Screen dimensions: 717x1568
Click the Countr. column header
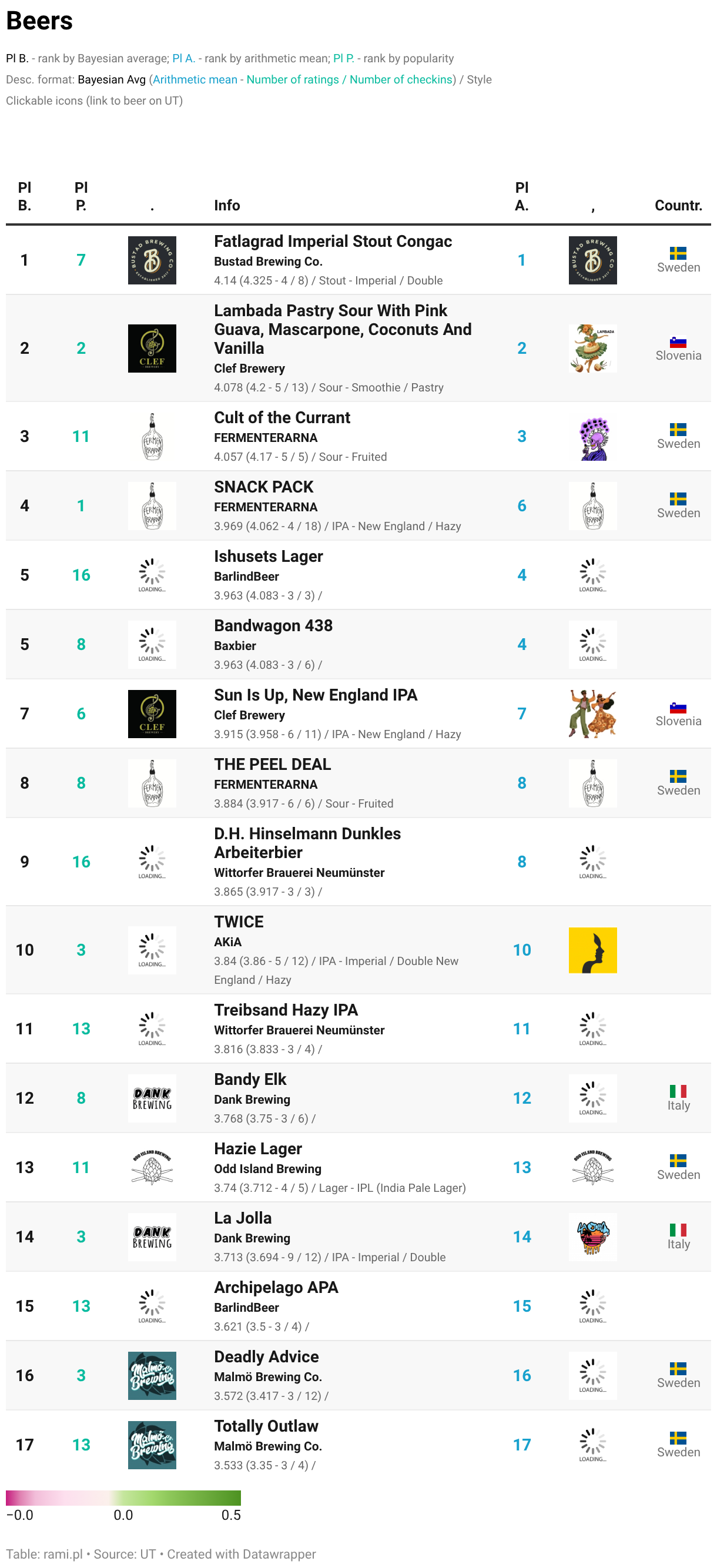[678, 205]
